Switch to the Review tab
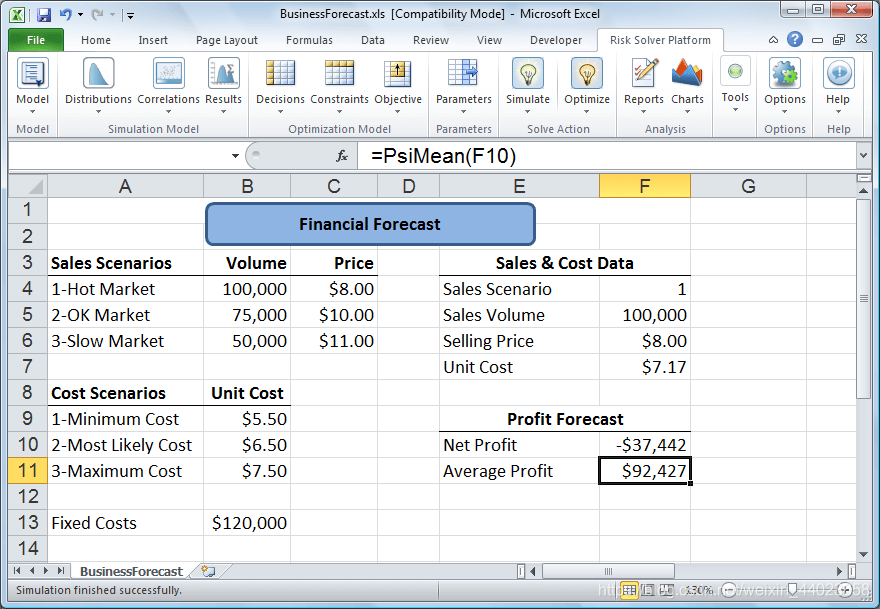Viewport: 880px width, 609px height. (x=430, y=40)
